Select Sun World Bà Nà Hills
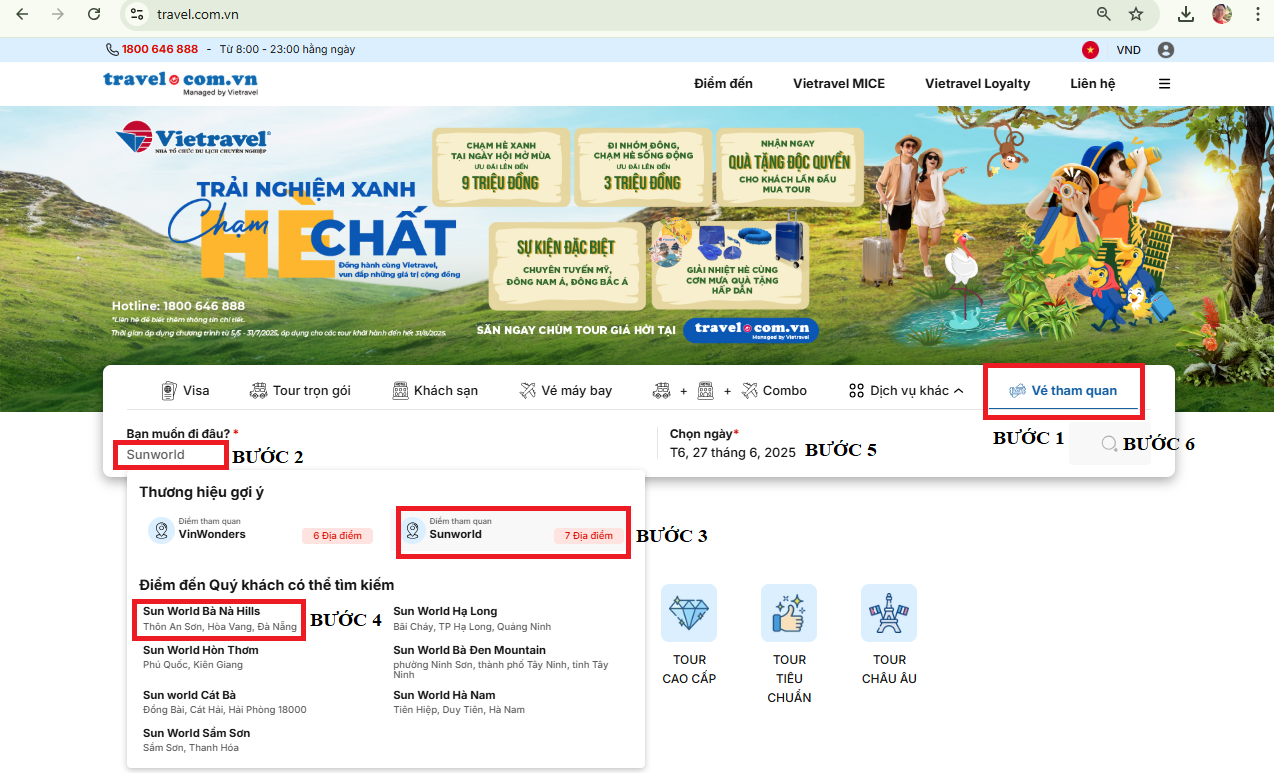Viewport: 1274px width, 773px height. [220, 618]
